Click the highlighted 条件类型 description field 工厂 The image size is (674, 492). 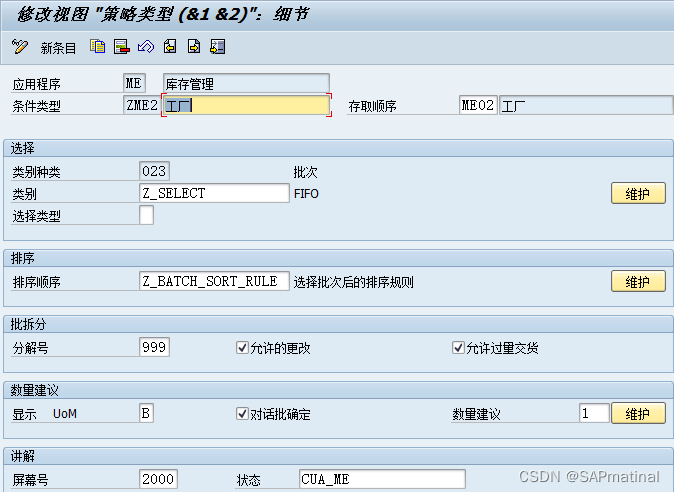246,105
